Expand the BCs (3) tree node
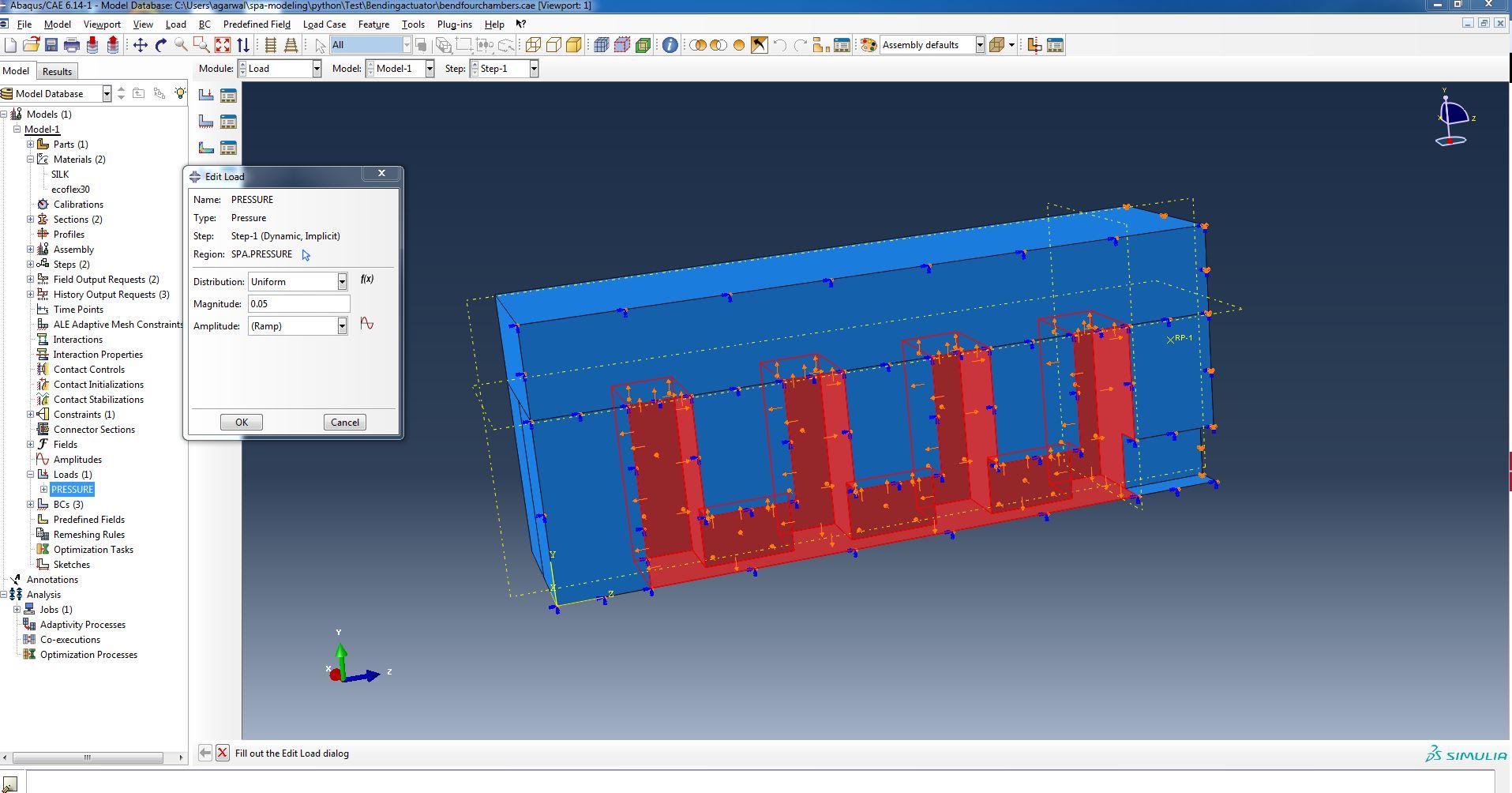The image size is (1512, 793). (30, 505)
